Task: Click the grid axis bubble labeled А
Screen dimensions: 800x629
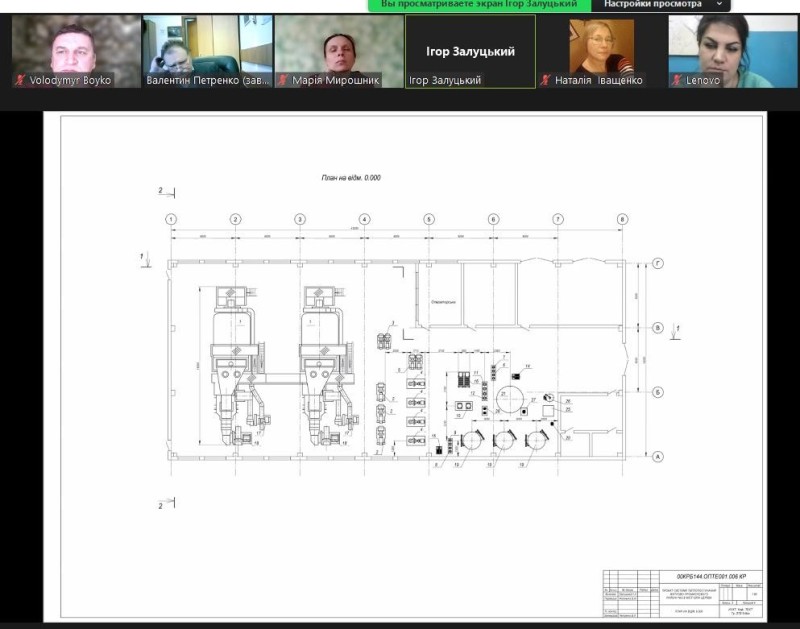Action: point(658,456)
